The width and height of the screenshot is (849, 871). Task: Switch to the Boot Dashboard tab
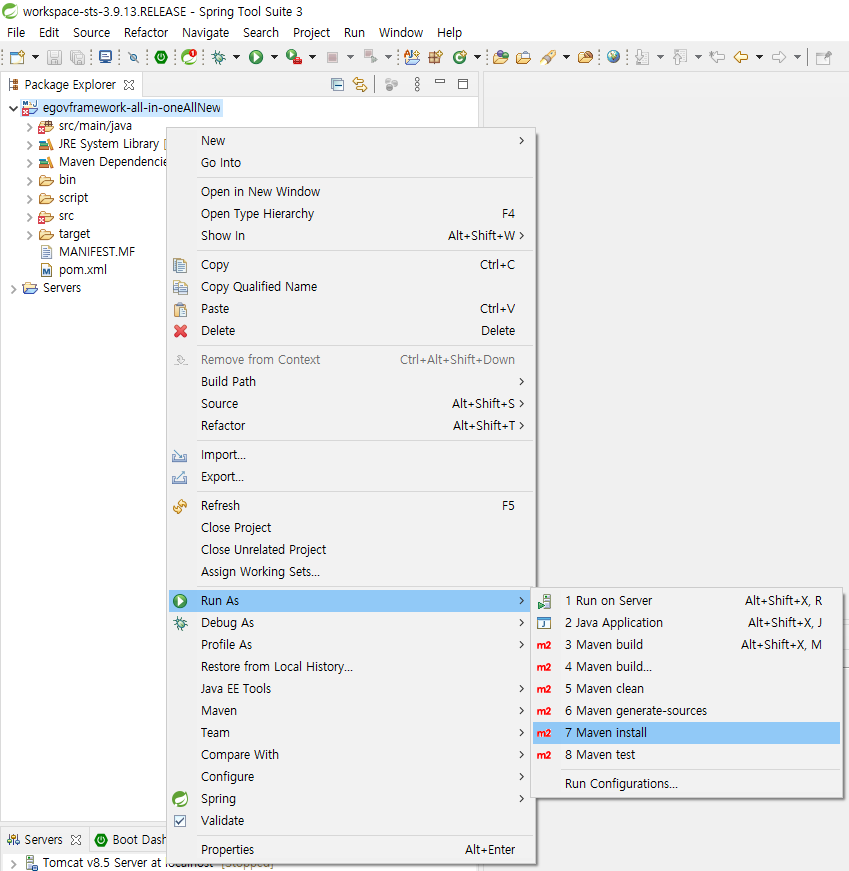(131, 840)
